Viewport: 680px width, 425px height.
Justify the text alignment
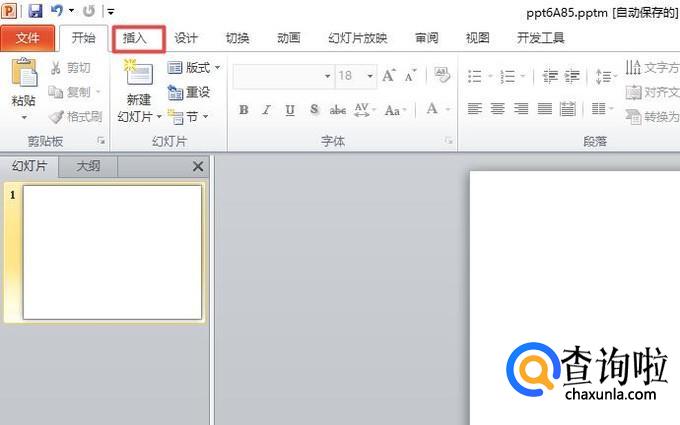pos(544,108)
